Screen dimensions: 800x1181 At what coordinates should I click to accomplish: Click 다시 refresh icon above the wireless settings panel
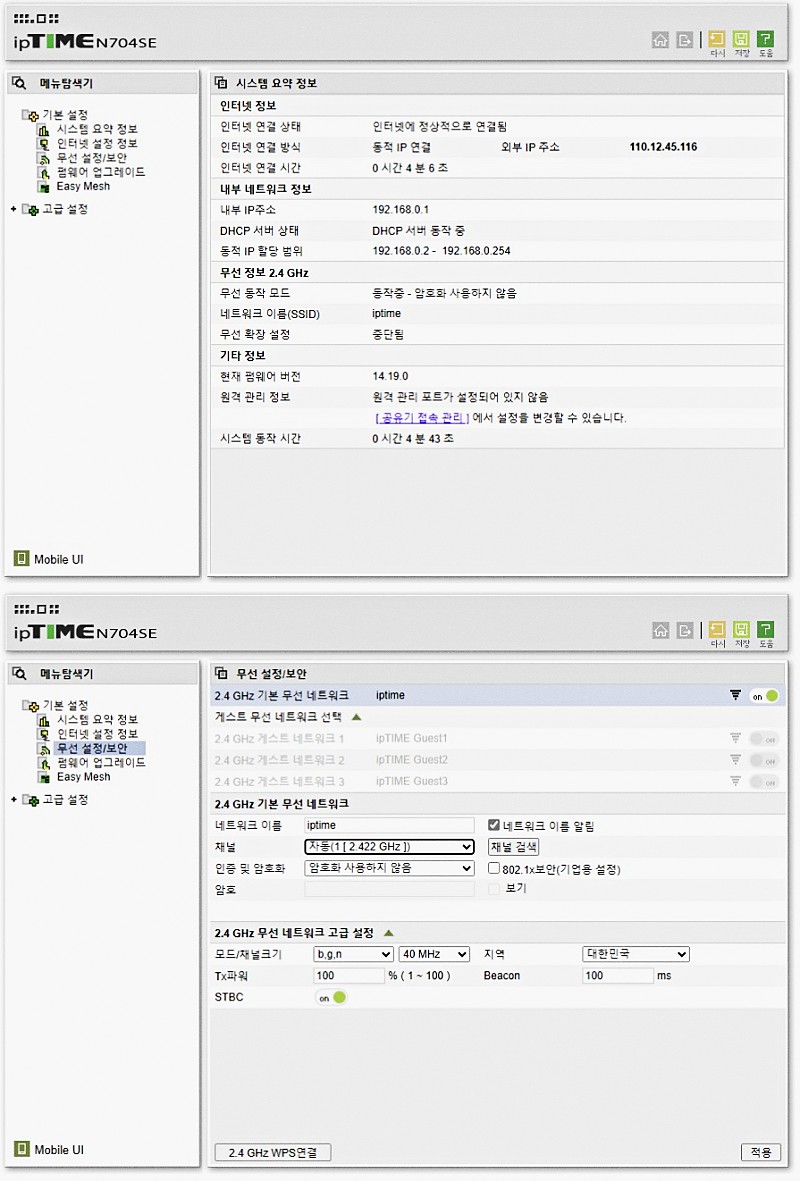tap(717, 630)
